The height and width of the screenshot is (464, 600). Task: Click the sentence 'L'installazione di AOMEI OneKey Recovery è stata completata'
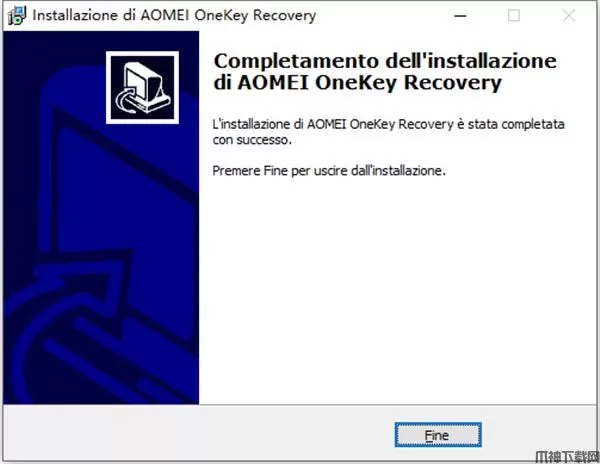click(x=388, y=124)
